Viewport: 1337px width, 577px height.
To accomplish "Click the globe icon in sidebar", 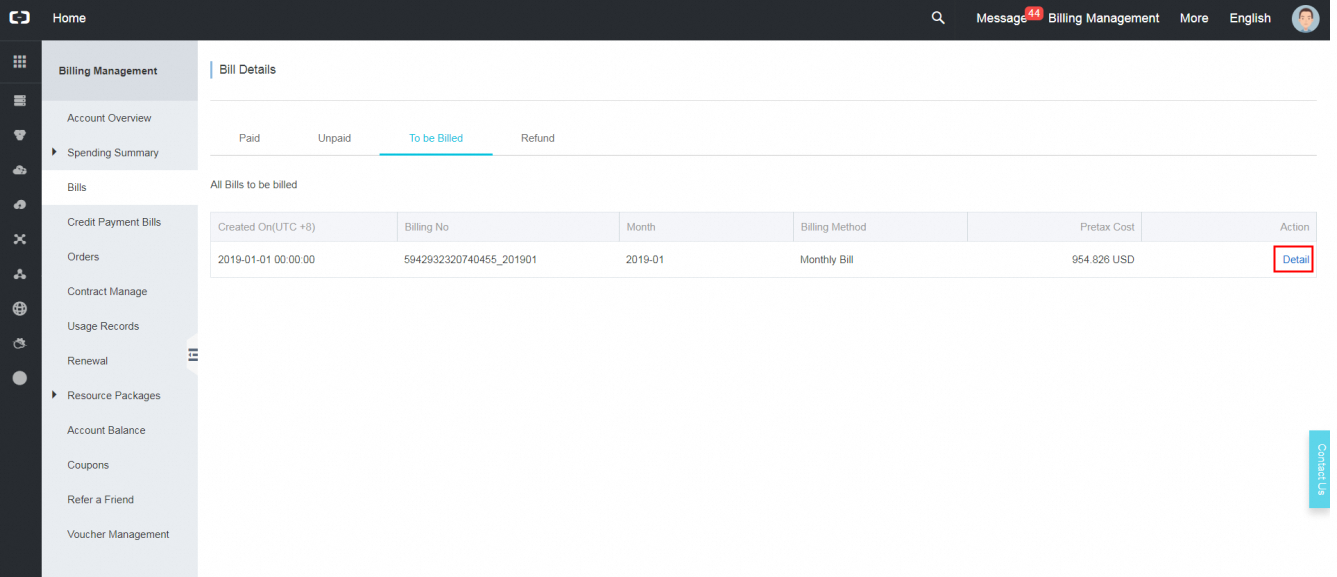I will [20, 309].
